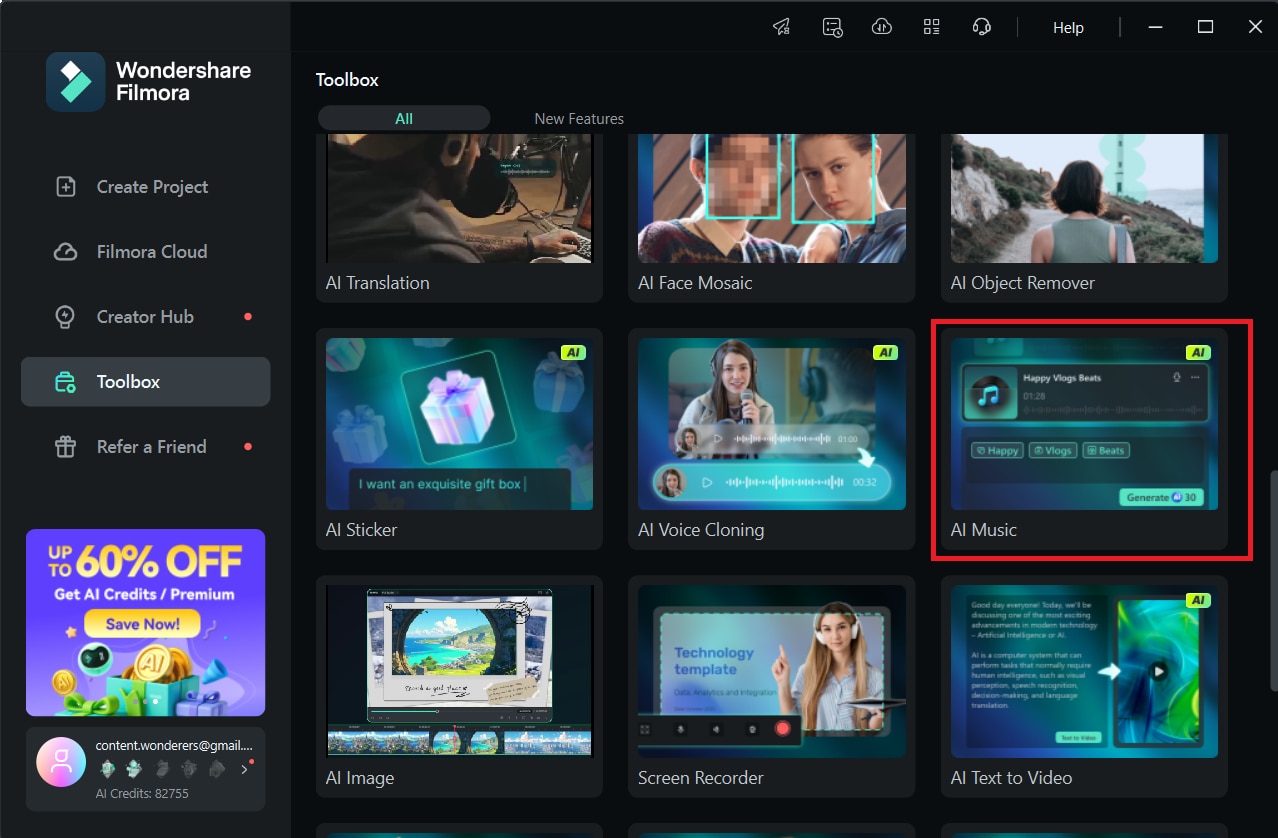The height and width of the screenshot is (838, 1278).
Task: Open the AI Image tool thumbnail
Action: 459,671
